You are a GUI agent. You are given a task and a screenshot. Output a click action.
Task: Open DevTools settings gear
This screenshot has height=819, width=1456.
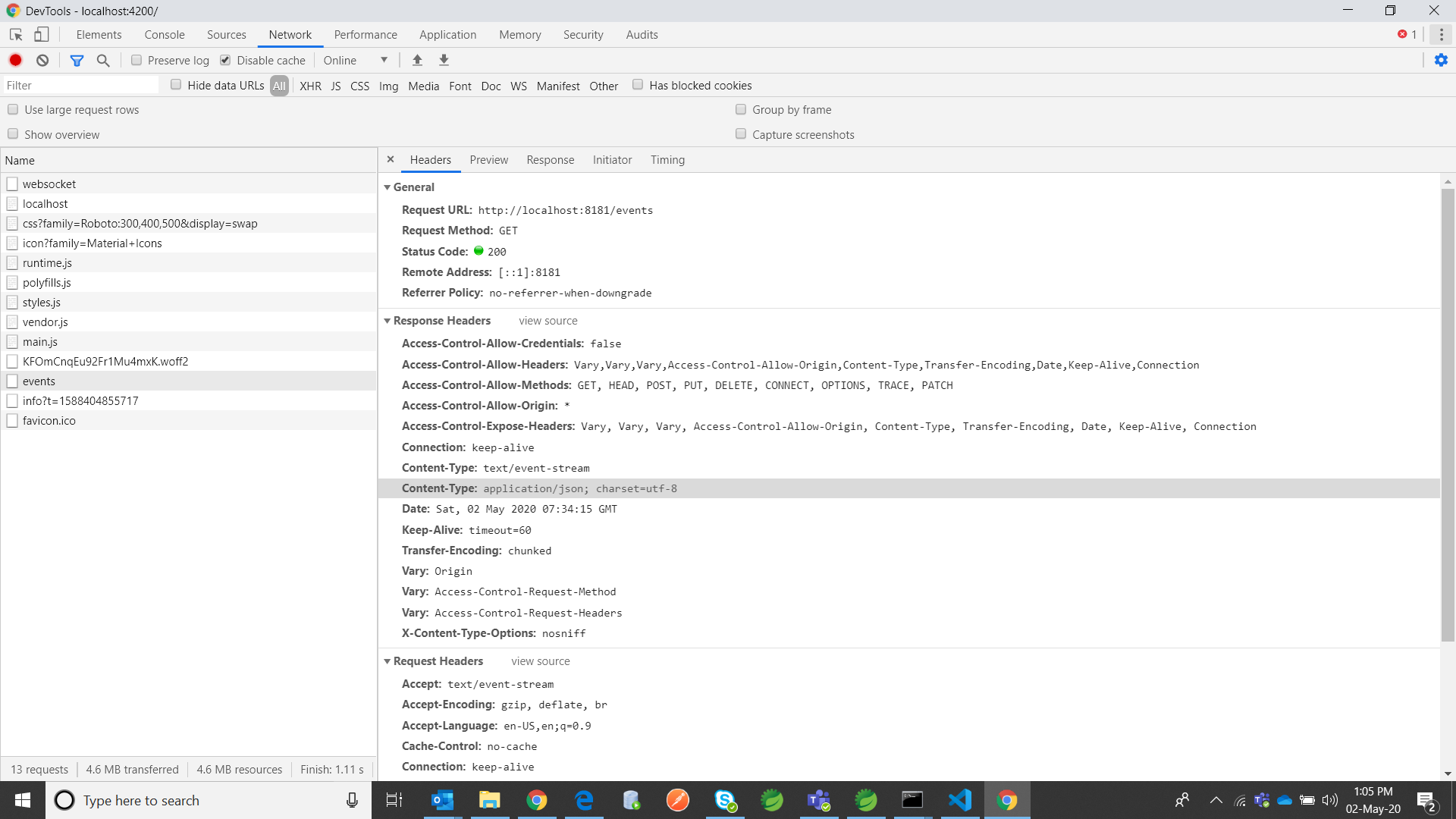pyautogui.click(x=1442, y=60)
